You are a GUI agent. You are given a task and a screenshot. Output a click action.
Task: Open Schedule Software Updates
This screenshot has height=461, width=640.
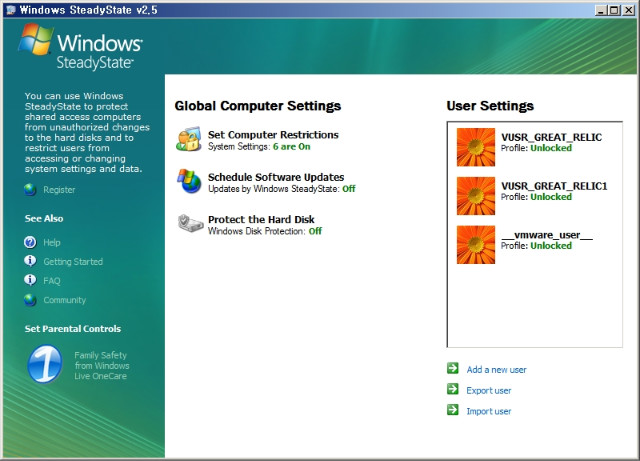(x=276, y=177)
